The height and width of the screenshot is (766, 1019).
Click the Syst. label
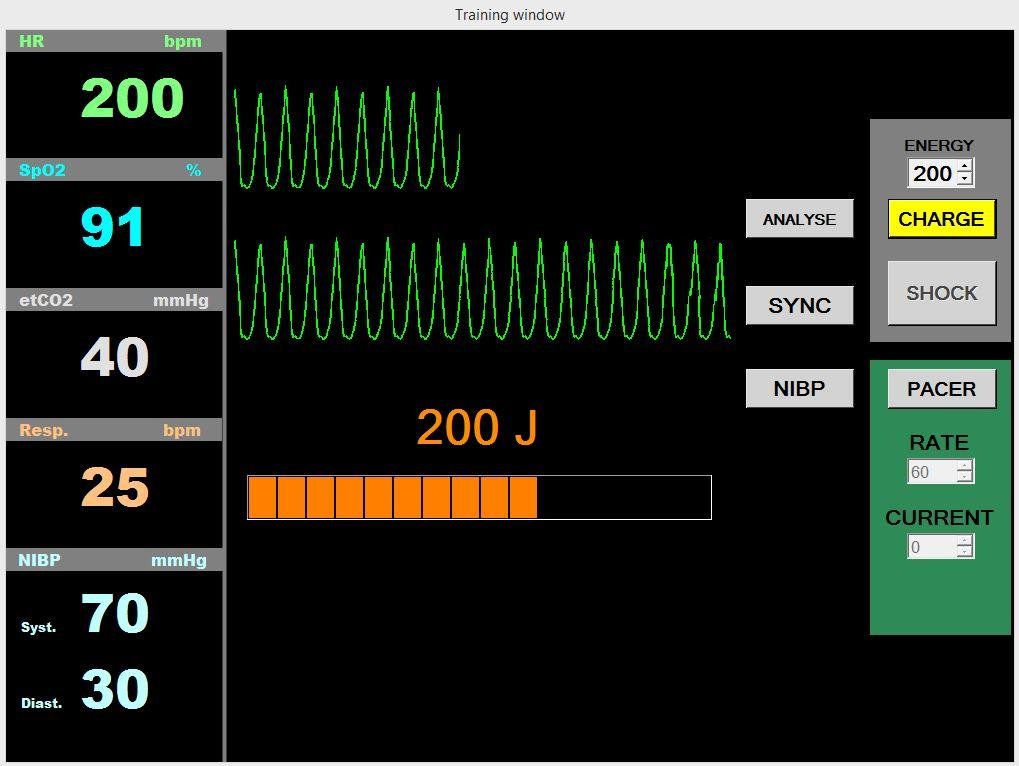click(x=38, y=627)
